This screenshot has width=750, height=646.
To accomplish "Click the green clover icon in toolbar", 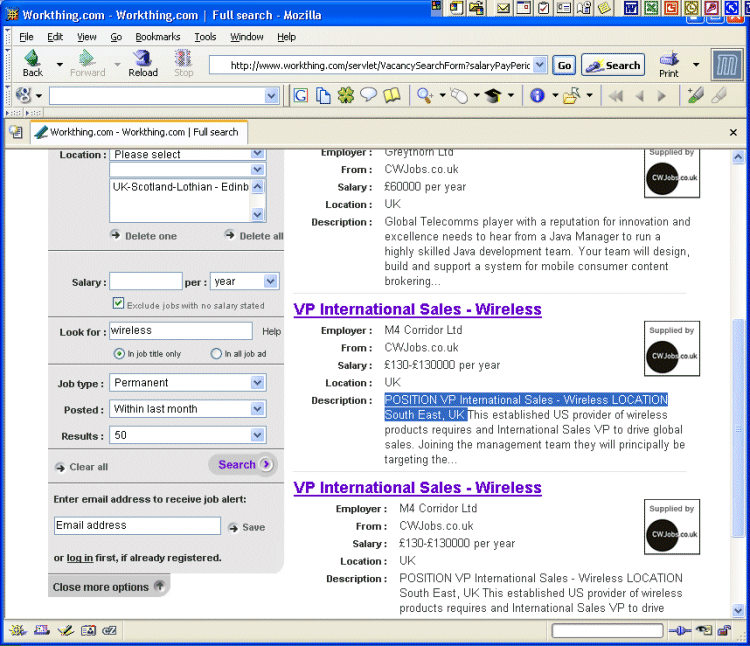I will 346,96.
